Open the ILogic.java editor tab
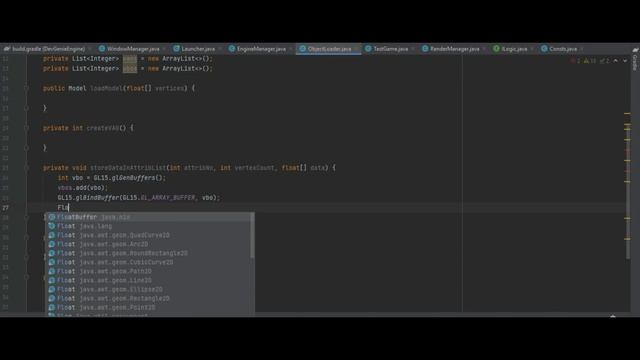Screen dimensions: 640x360 click(514, 49)
